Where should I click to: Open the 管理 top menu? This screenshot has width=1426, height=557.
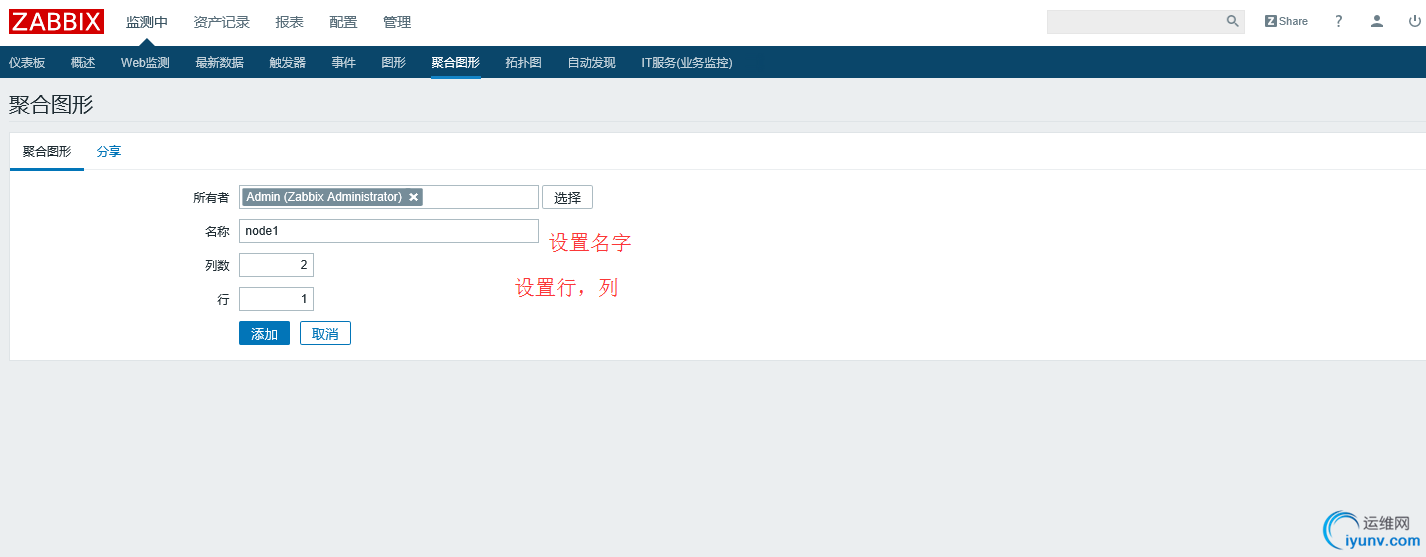click(397, 22)
